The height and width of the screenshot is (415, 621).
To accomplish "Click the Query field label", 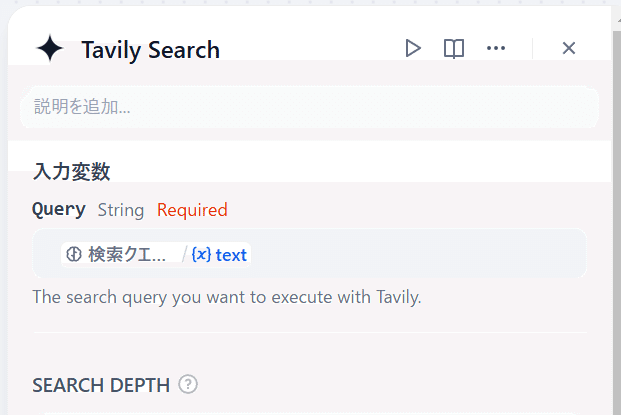I will tap(59, 210).
